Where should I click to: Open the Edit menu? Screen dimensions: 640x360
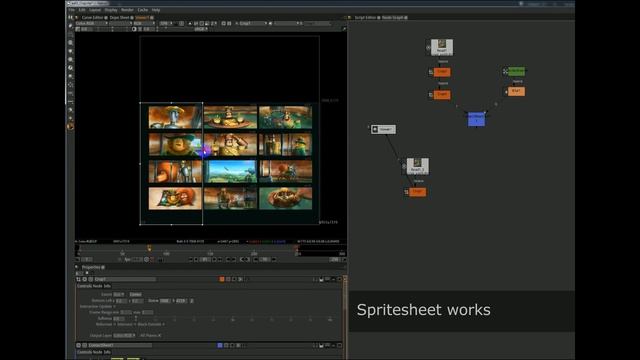click(x=82, y=10)
